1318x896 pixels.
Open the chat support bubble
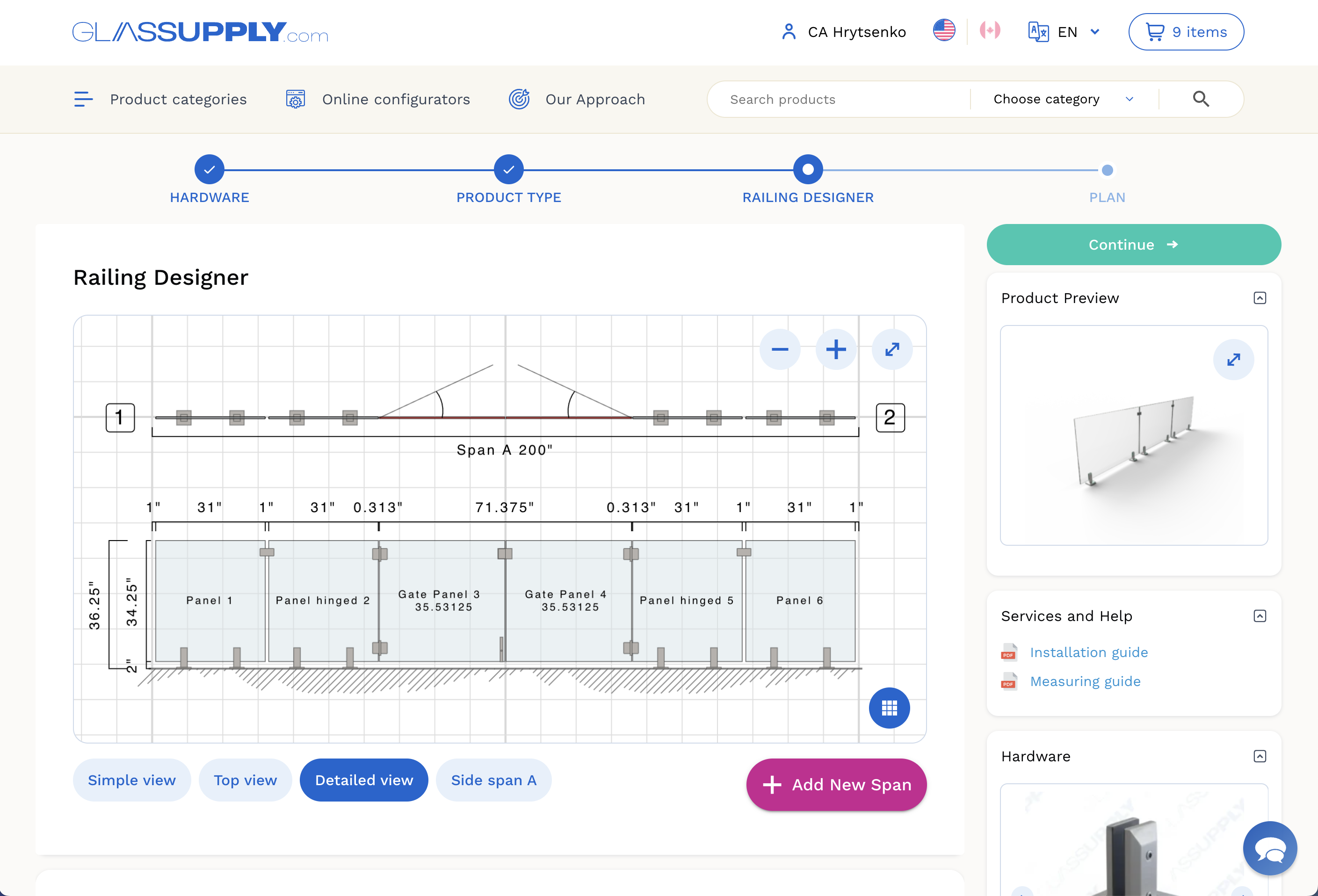point(1270,848)
